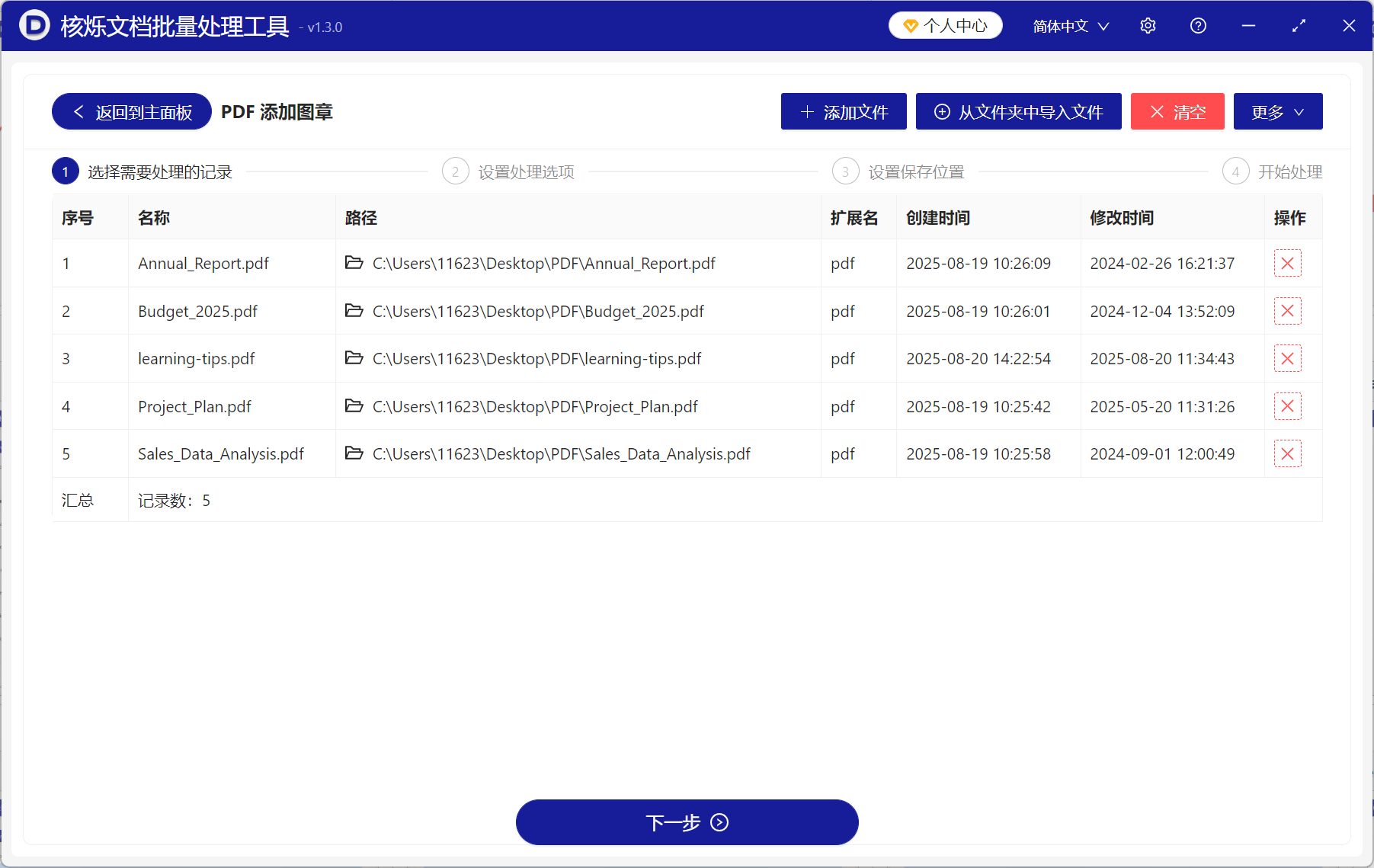The width and height of the screenshot is (1374, 868).
Task: Open the help question mark icon
Action: tap(1197, 25)
